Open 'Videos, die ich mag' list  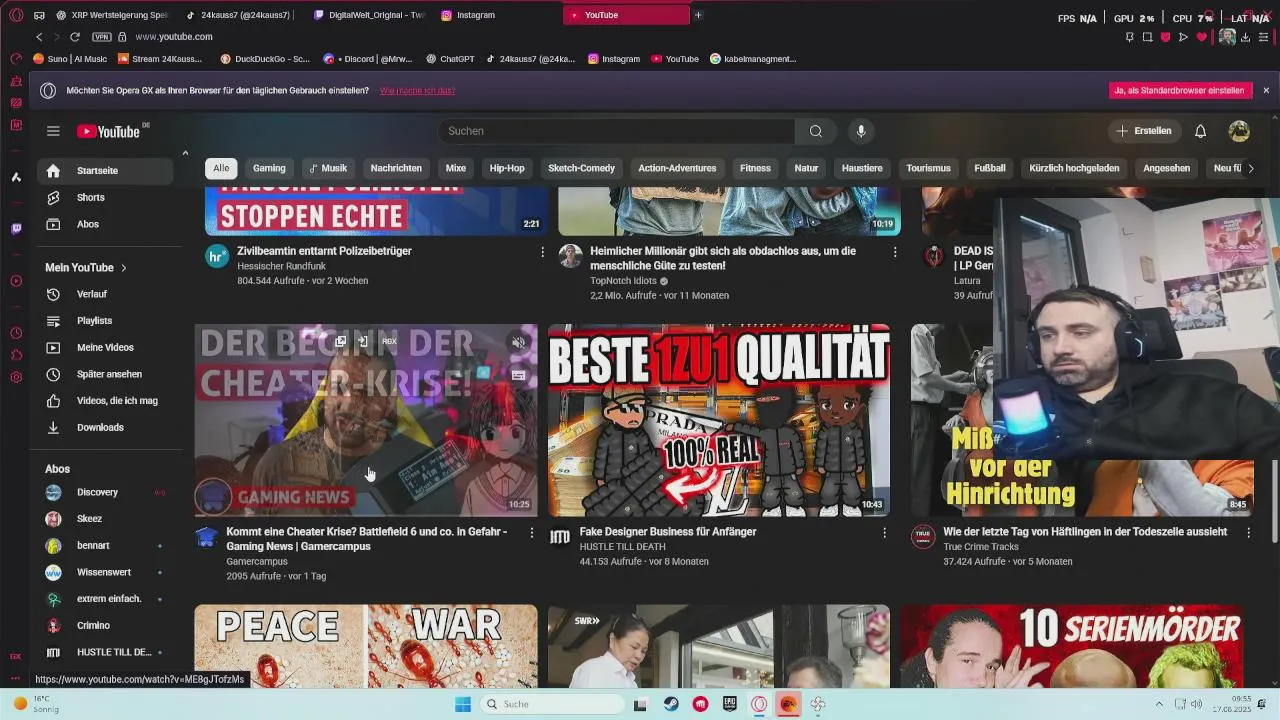coord(105,401)
